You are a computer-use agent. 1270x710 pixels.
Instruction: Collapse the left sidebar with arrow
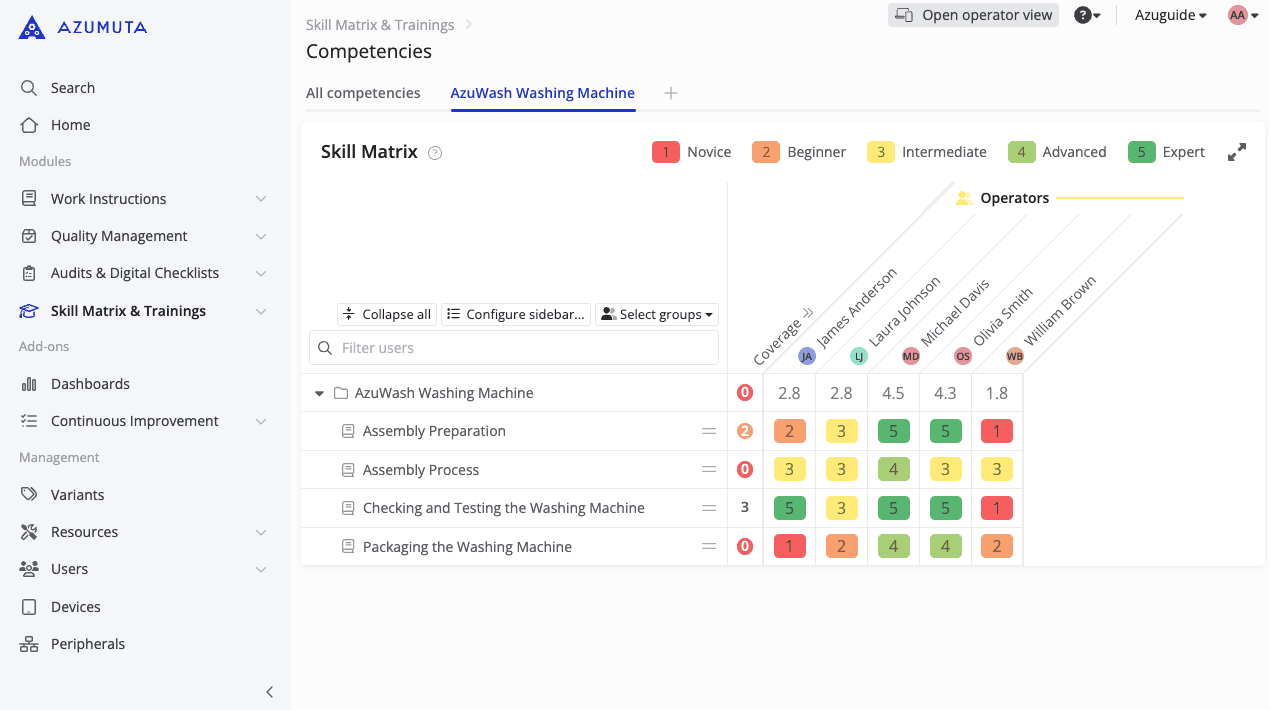click(x=269, y=692)
